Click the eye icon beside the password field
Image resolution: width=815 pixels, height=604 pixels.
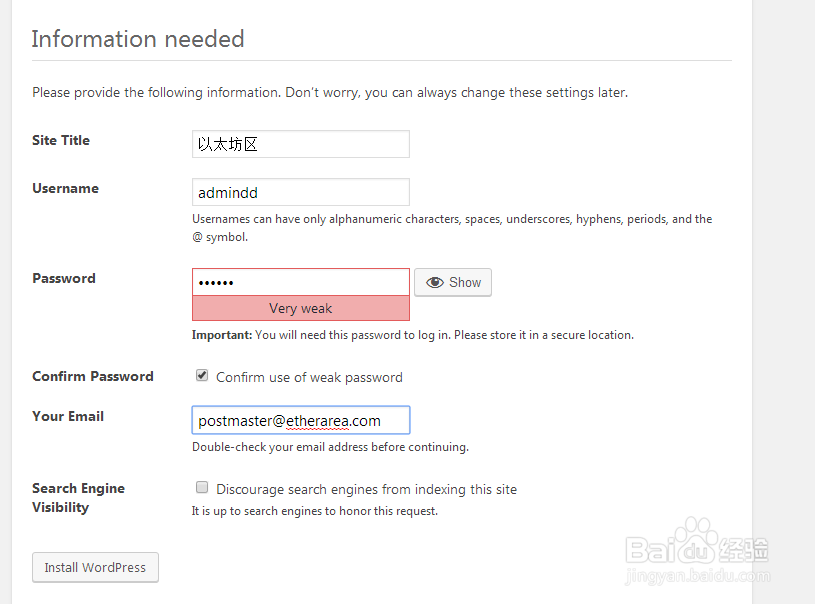[435, 283]
